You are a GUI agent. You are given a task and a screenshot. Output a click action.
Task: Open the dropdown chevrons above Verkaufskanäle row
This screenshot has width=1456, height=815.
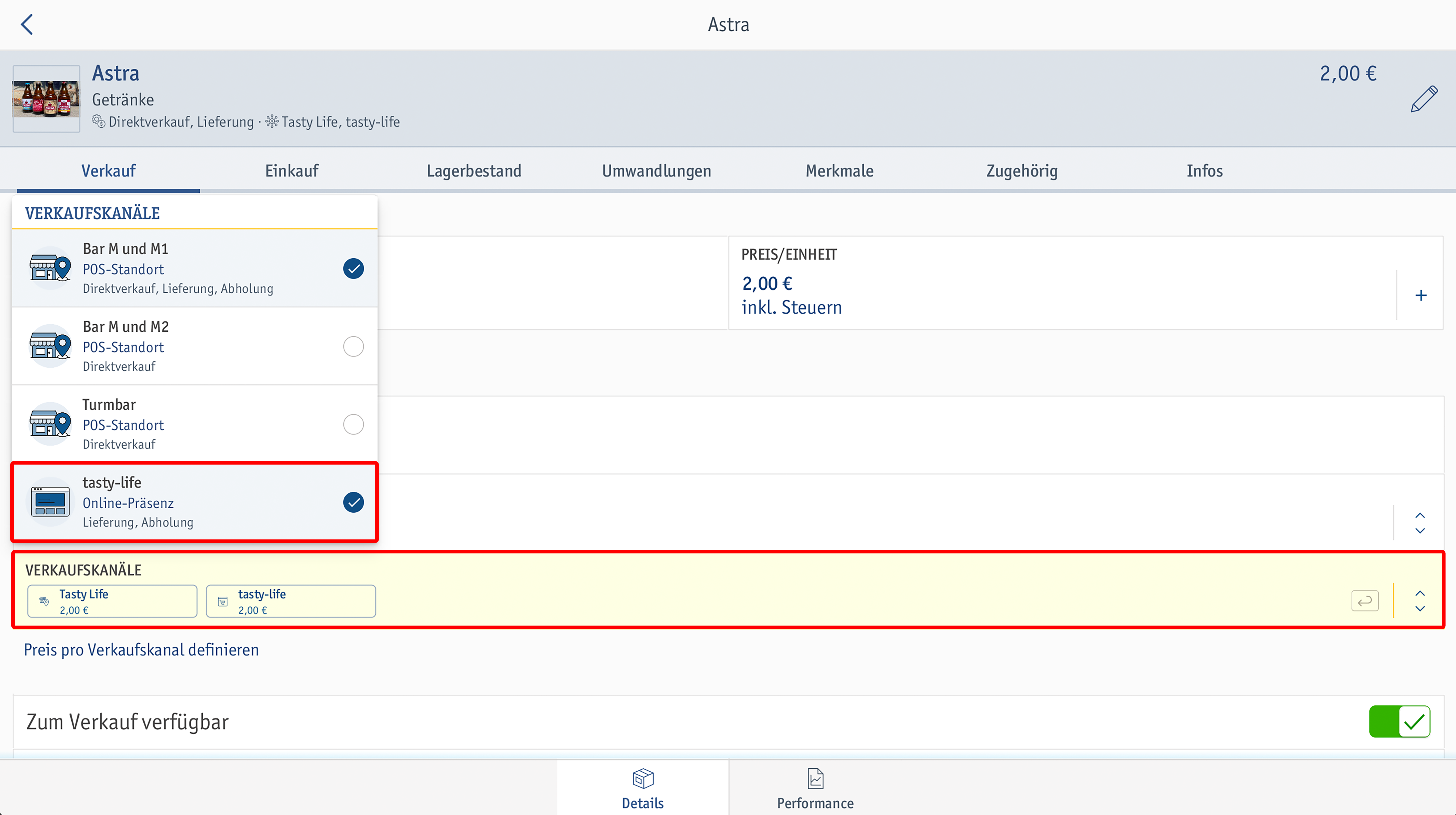pyautogui.click(x=1420, y=523)
